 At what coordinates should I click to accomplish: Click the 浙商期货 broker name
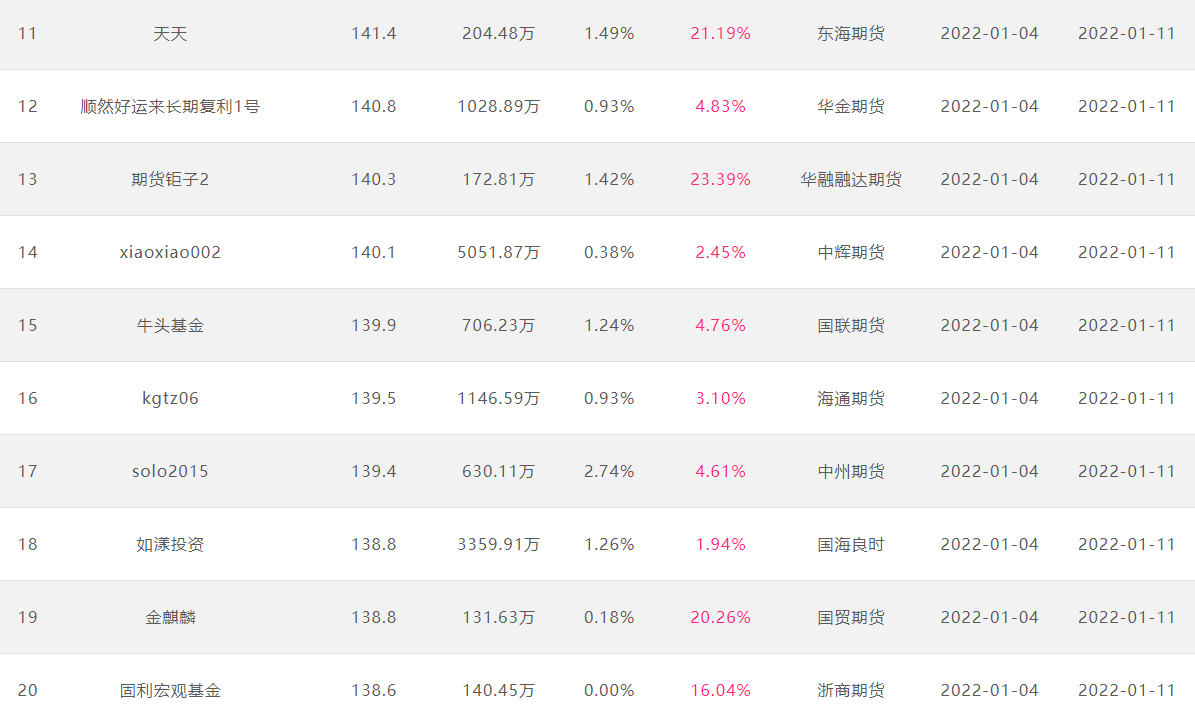point(851,691)
